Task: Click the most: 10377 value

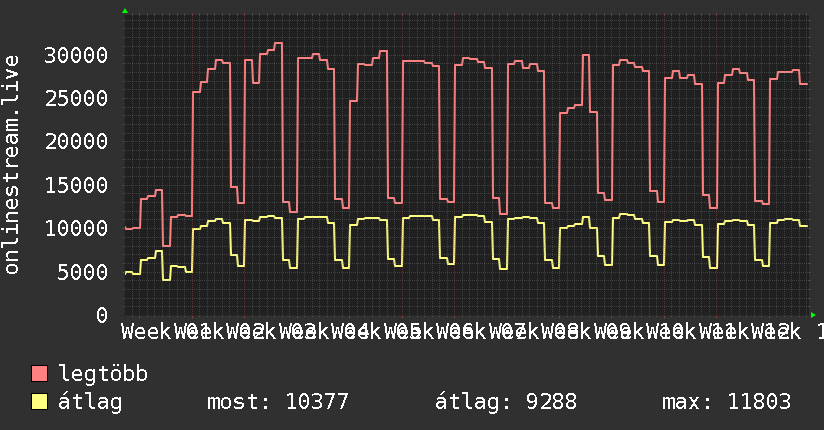Action: [x=278, y=402]
